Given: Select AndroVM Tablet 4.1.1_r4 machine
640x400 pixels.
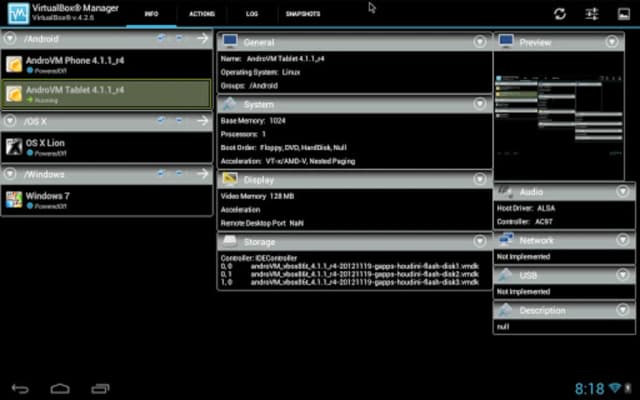Looking at the screenshot, I should tap(107, 94).
